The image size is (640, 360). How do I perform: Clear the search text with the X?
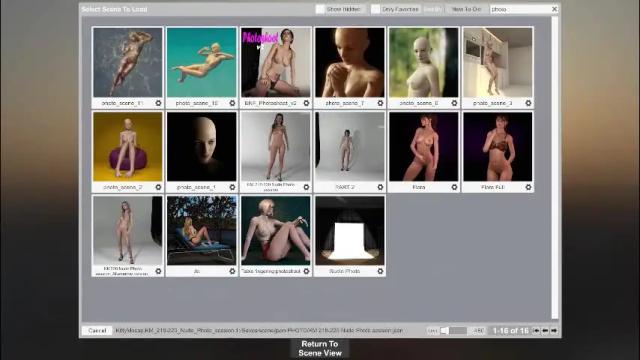point(554,9)
